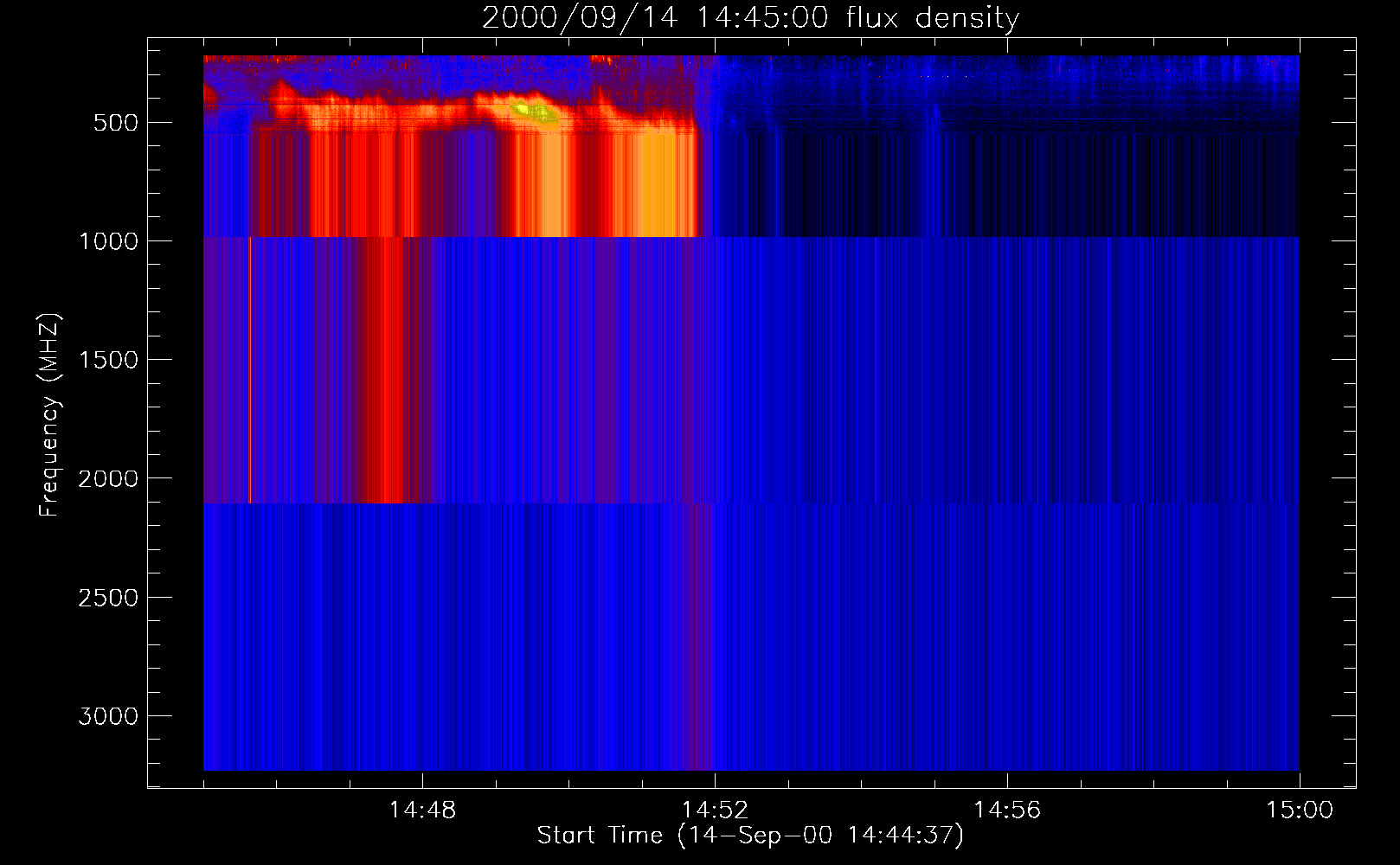
Task: Click the 1500 frequency tick label
Action: [x=108, y=360]
